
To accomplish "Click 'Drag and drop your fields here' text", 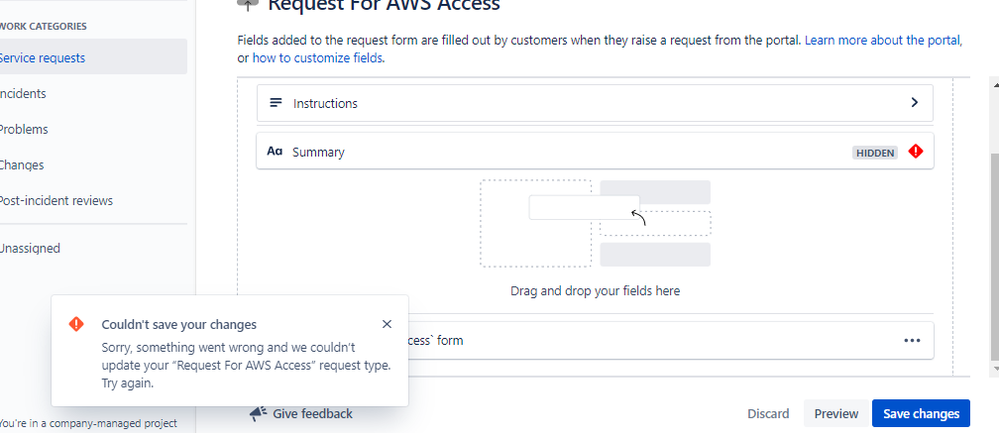I will click(595, 291).
